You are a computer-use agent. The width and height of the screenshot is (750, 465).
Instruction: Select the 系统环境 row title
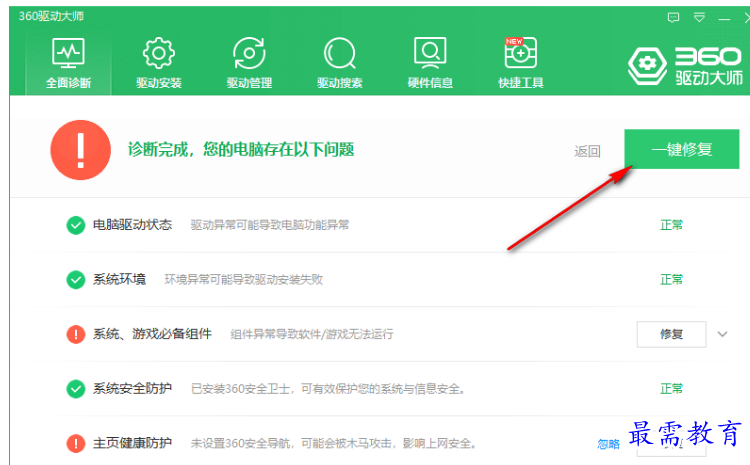pyautogui.click(x=119, y=279)
